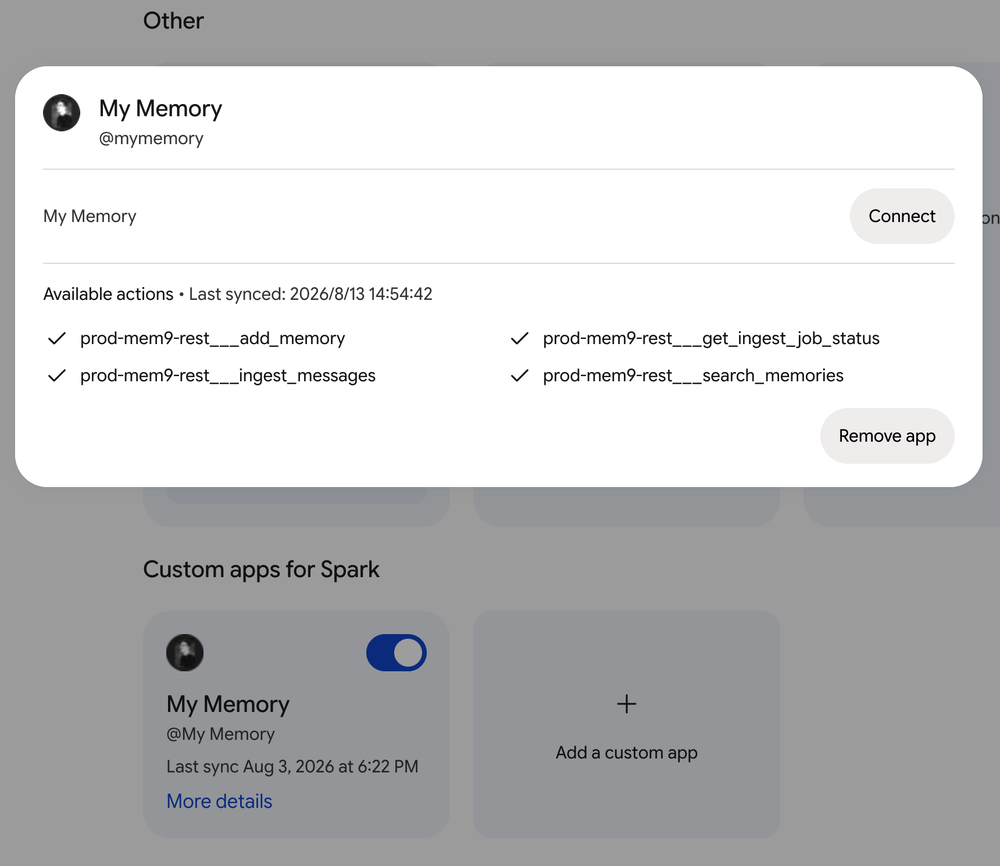Click checkmark beside prod-mem9-rest___add_memory
1000x866 pixels.
tap(57, 338)
